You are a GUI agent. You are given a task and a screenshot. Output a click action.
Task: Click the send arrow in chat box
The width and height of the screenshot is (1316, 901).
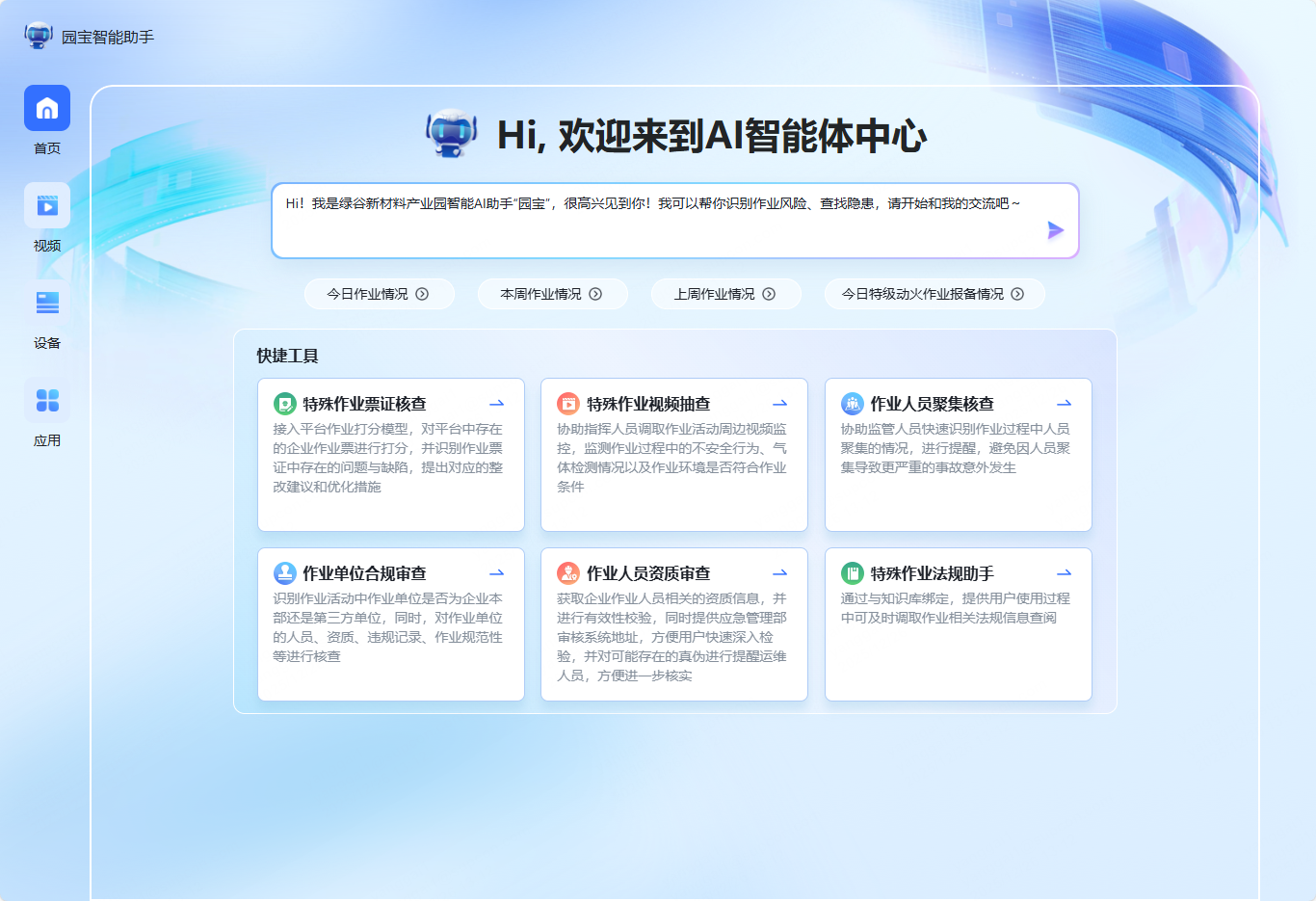[1056, 229]
